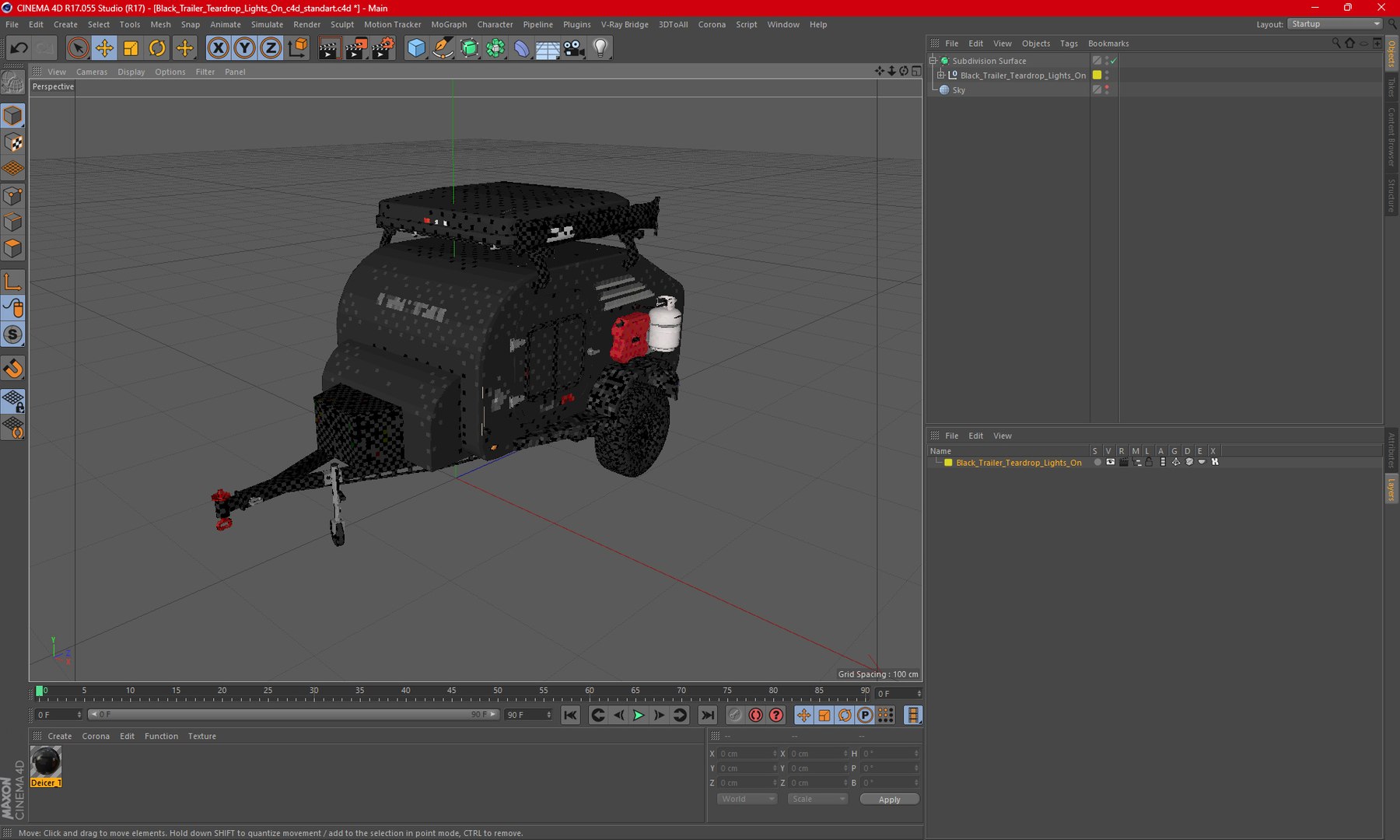Select the Scale tool in top toolbar

point(131,48)
